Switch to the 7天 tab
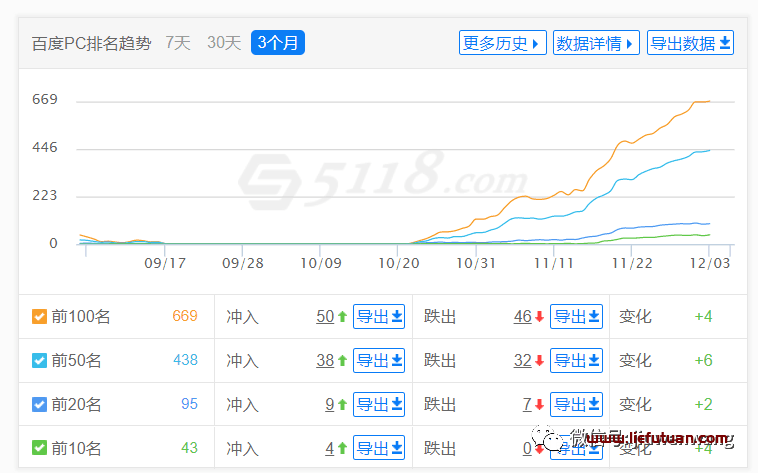 [x=178, y=43]
